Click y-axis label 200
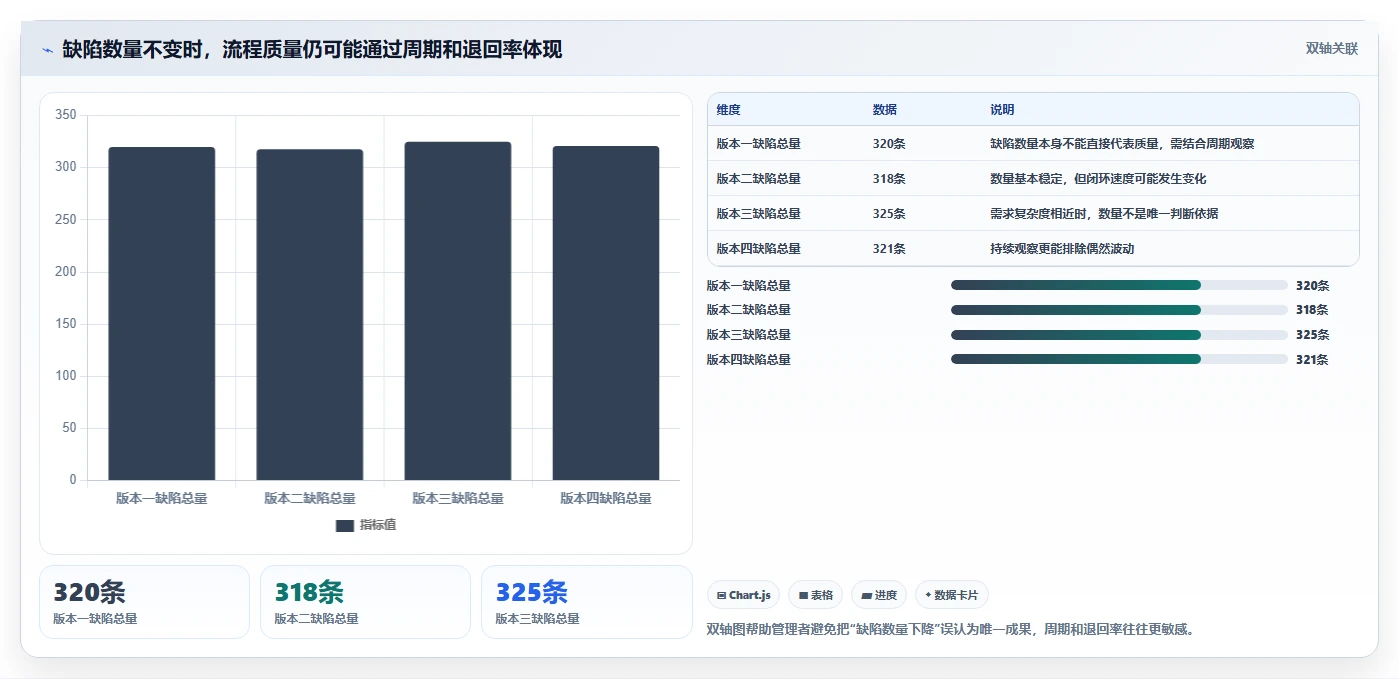 66,272
